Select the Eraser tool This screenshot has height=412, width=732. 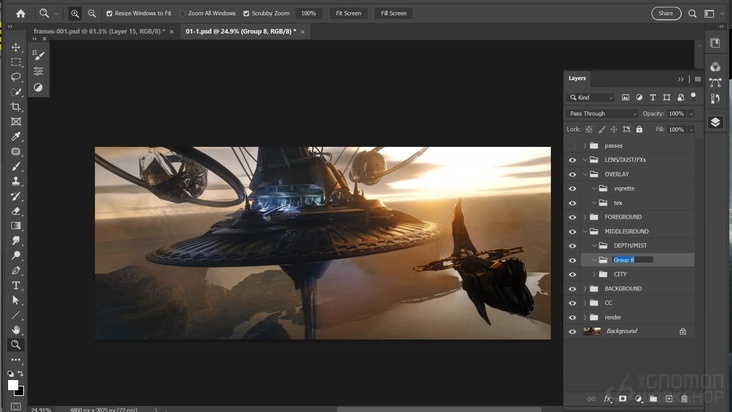point(16,211)
